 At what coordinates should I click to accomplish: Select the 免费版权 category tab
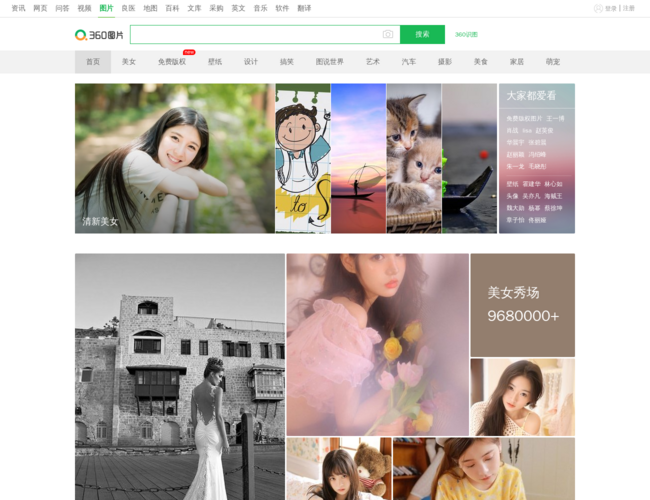(x=172, y=62)
